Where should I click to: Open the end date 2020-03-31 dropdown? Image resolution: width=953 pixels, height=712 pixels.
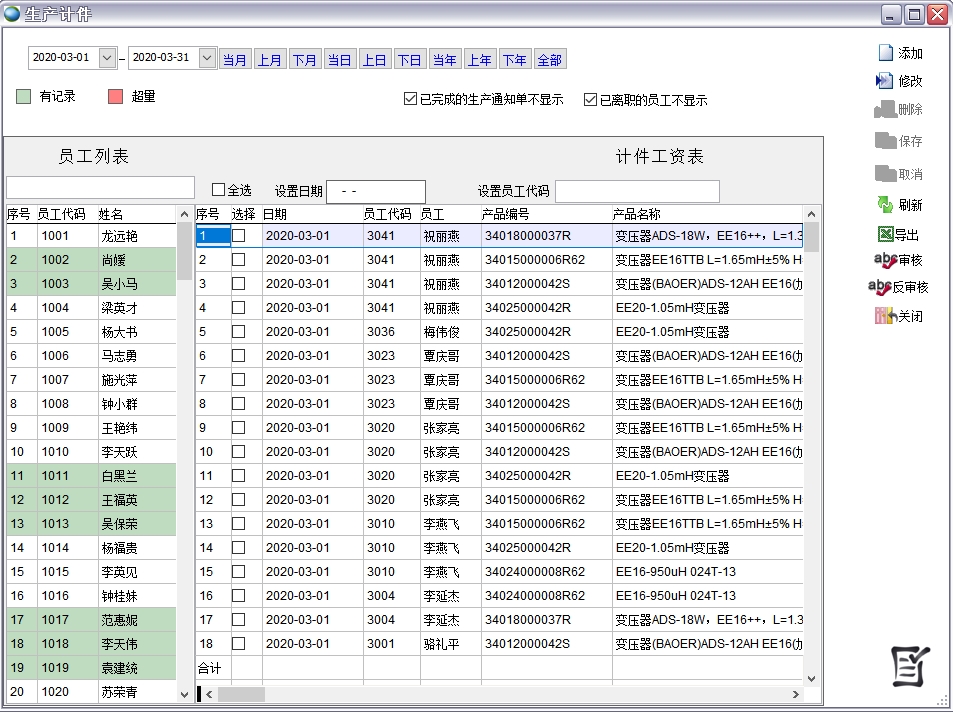pyautogui.click(x=207, y=58)
